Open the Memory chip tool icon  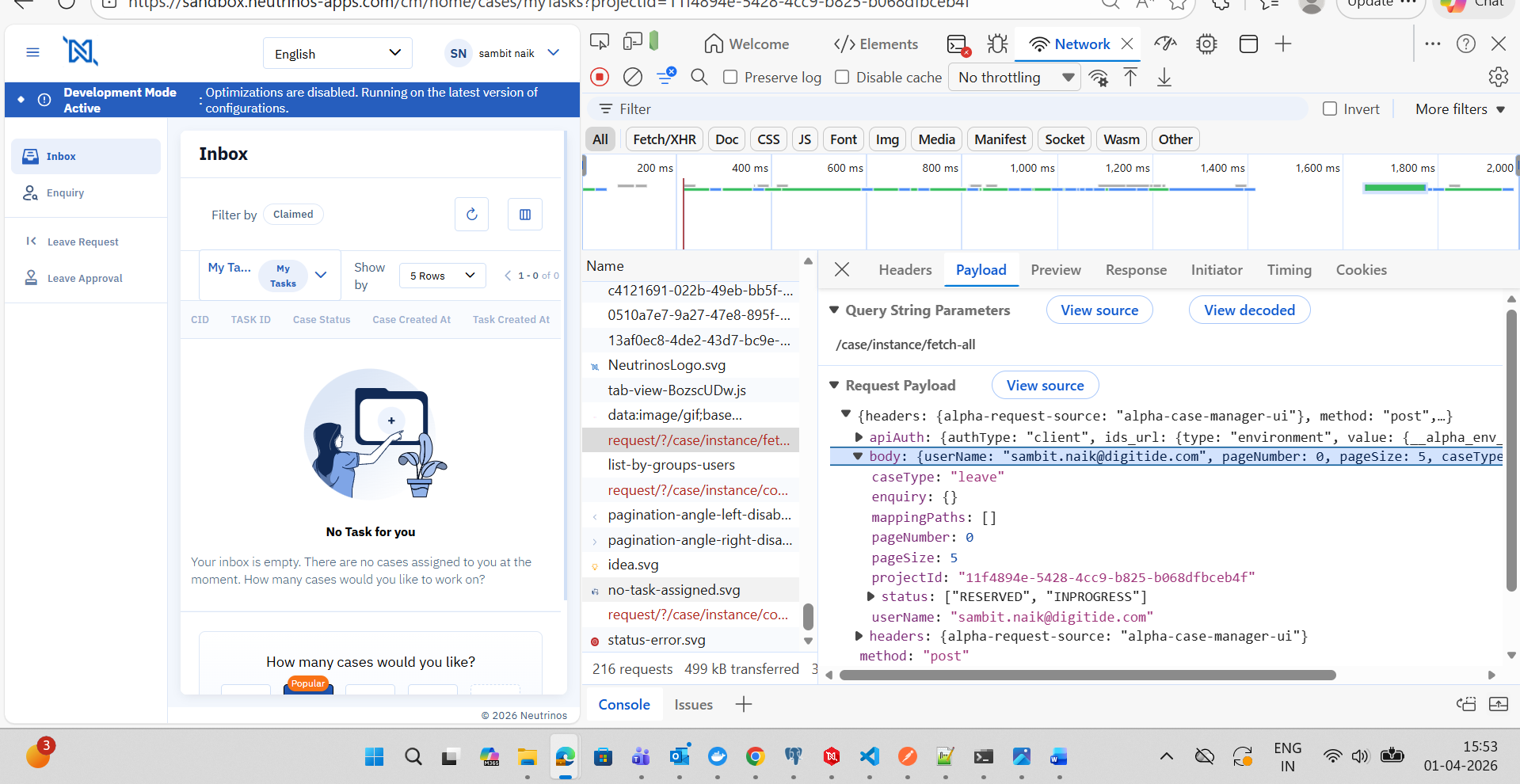tap(1206, 44)
